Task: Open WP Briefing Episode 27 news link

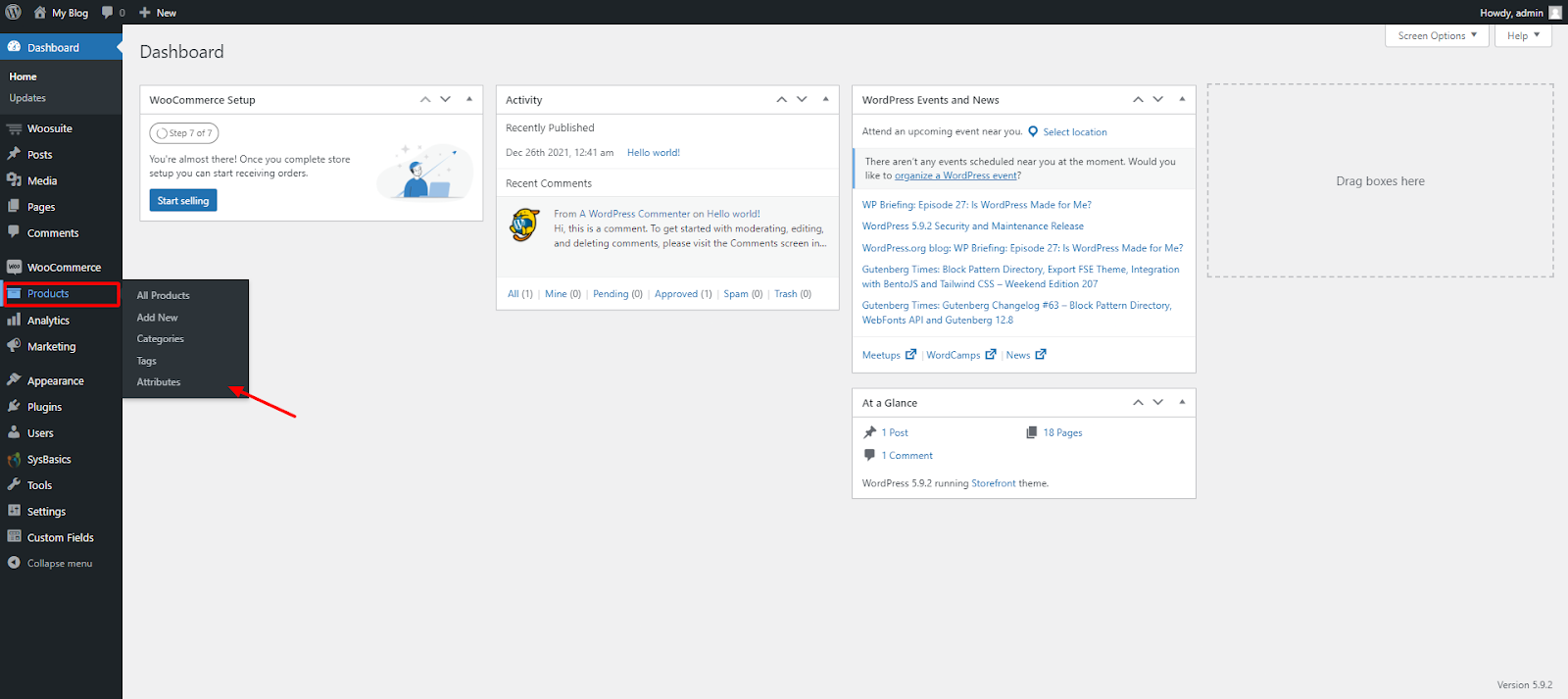Action: (x=976, y=205)
